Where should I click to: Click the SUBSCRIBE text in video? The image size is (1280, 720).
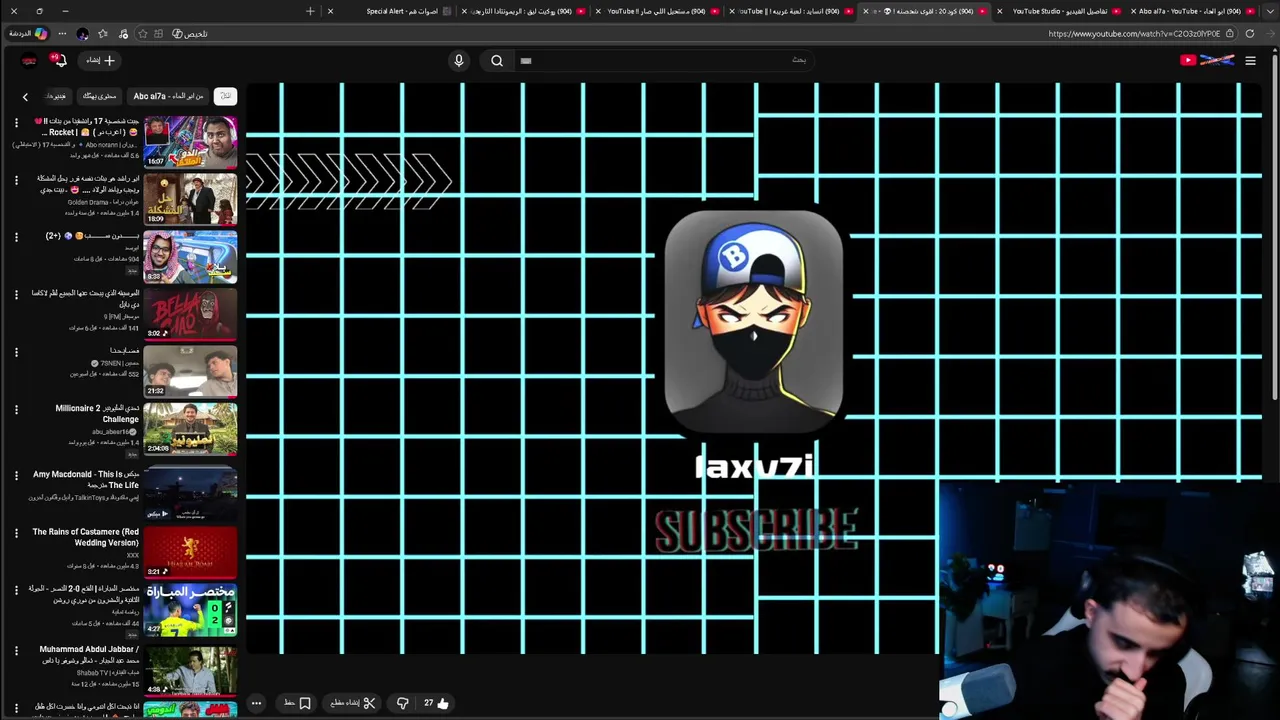pyautogui.click(x=756, y=530)
